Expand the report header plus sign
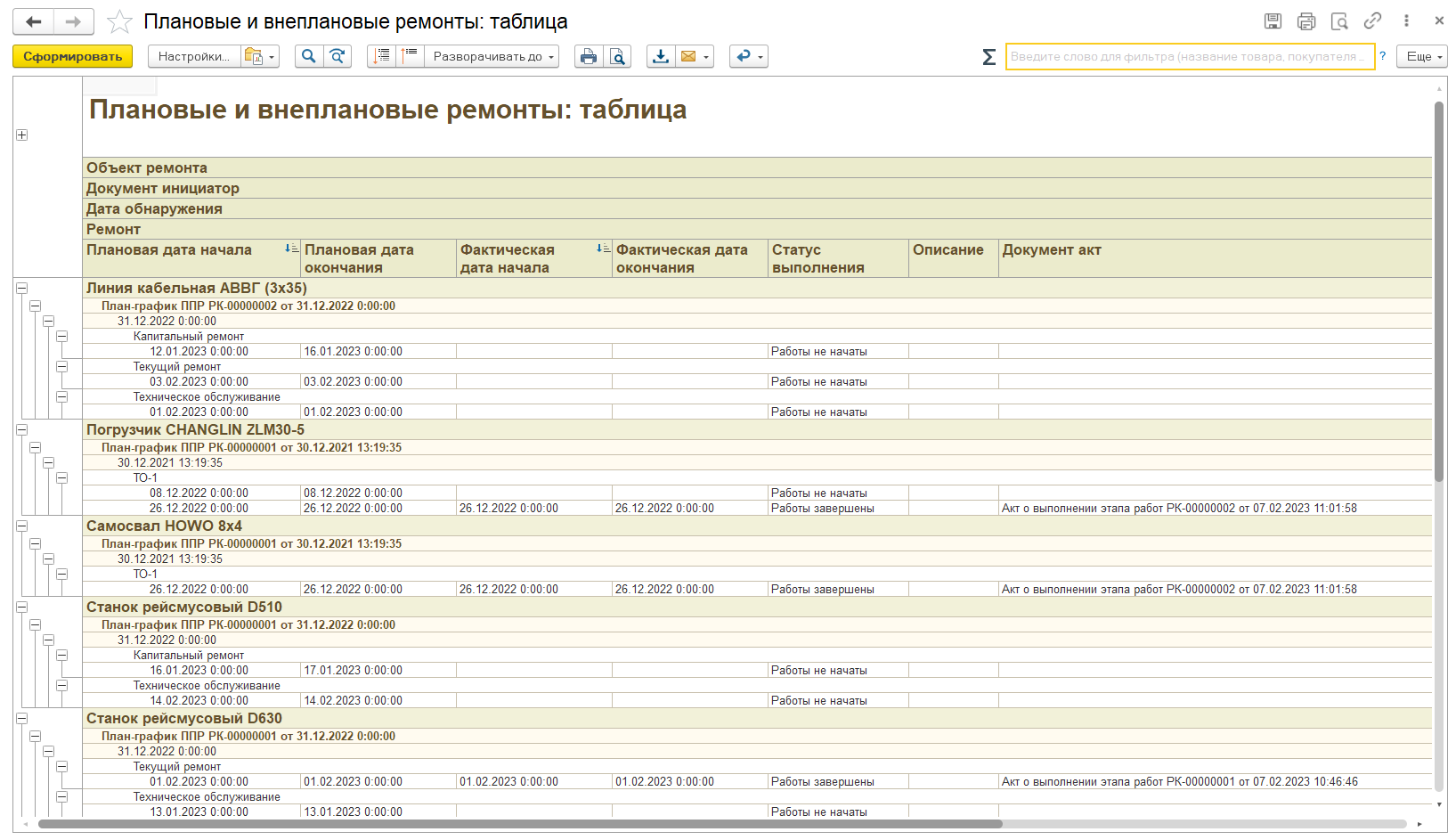Image resolution: width=1456 pixels, height=840 pixels. click(x=22, y=135)
